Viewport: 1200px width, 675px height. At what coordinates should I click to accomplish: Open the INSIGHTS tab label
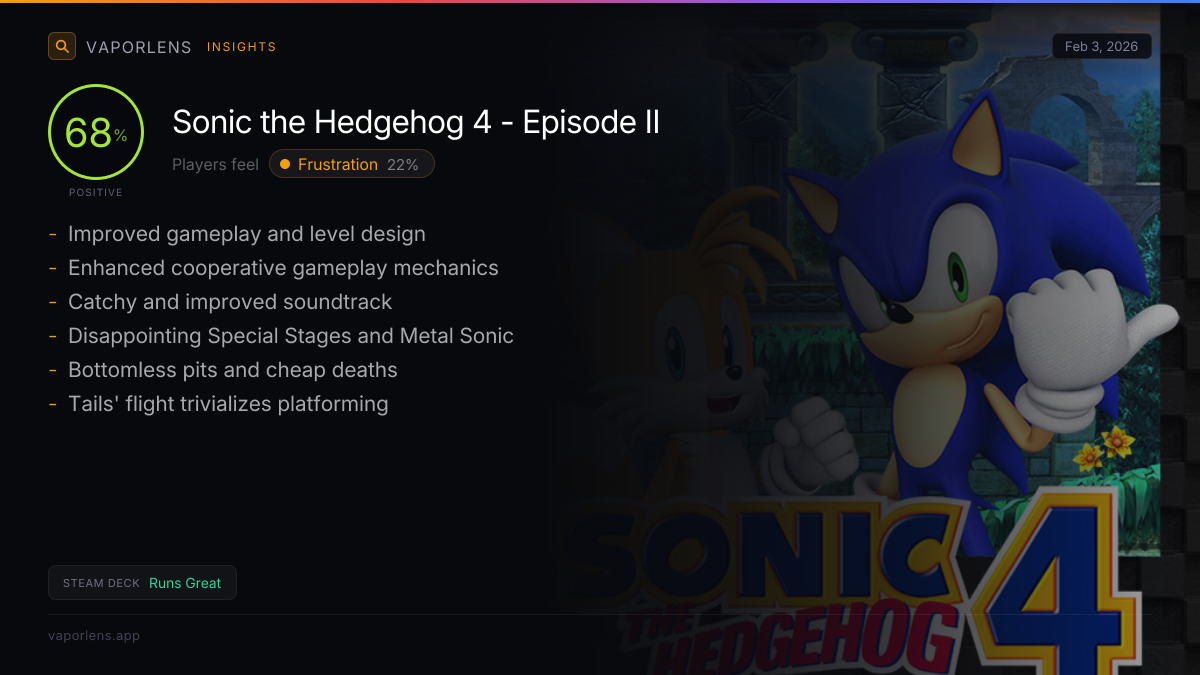(x=241, y=47)
